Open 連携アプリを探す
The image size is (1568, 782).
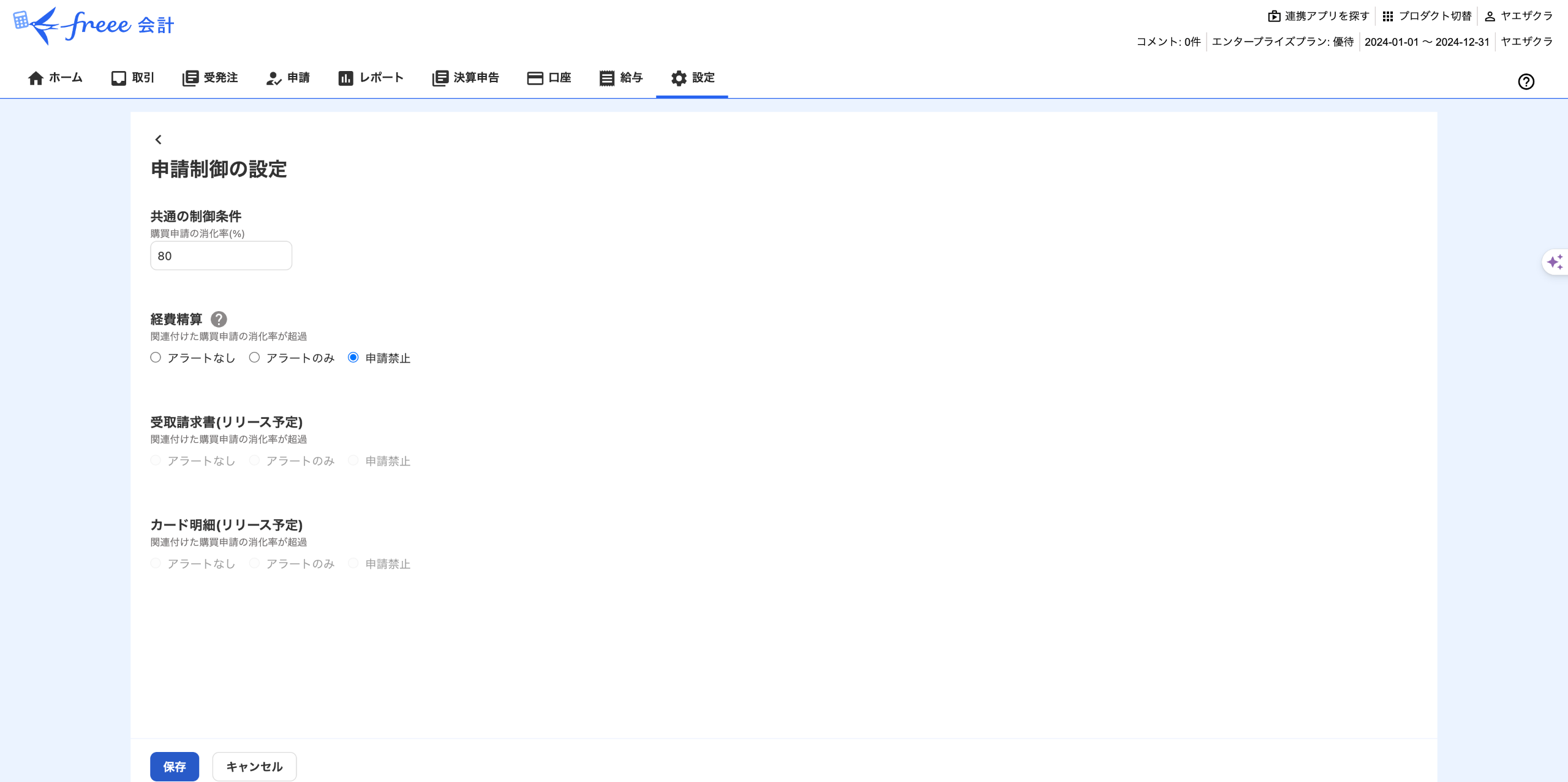point(1319,16)
